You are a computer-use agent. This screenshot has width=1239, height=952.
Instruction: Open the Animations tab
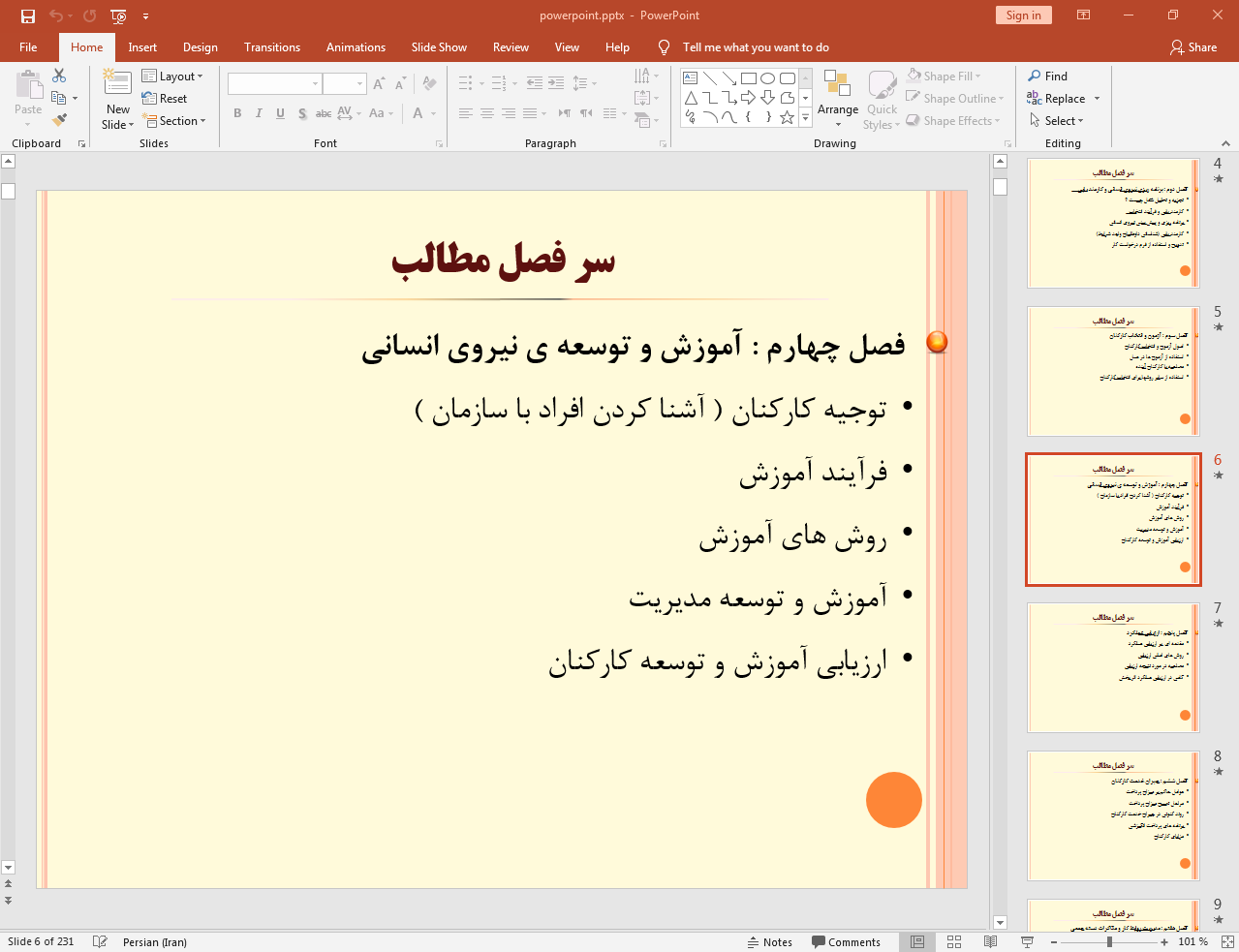pyautogui.click(x=356, y=46)
